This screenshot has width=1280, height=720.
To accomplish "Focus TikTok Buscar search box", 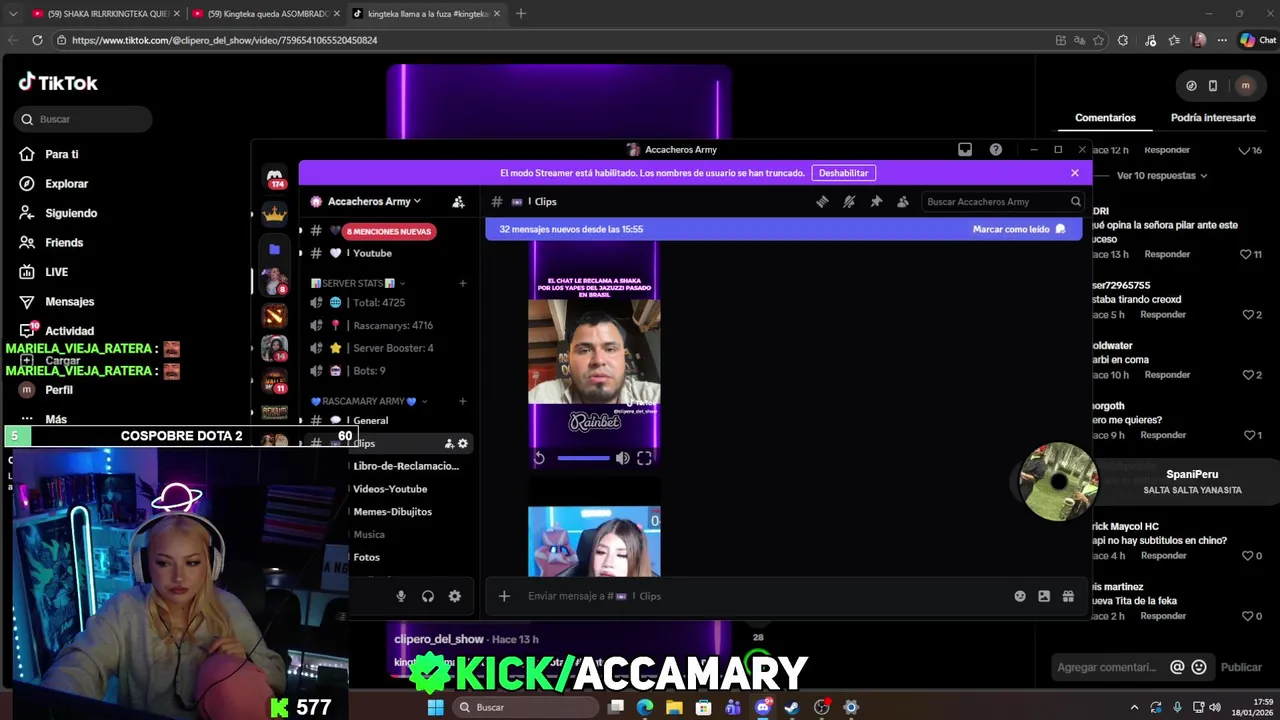I will point(83,119).
